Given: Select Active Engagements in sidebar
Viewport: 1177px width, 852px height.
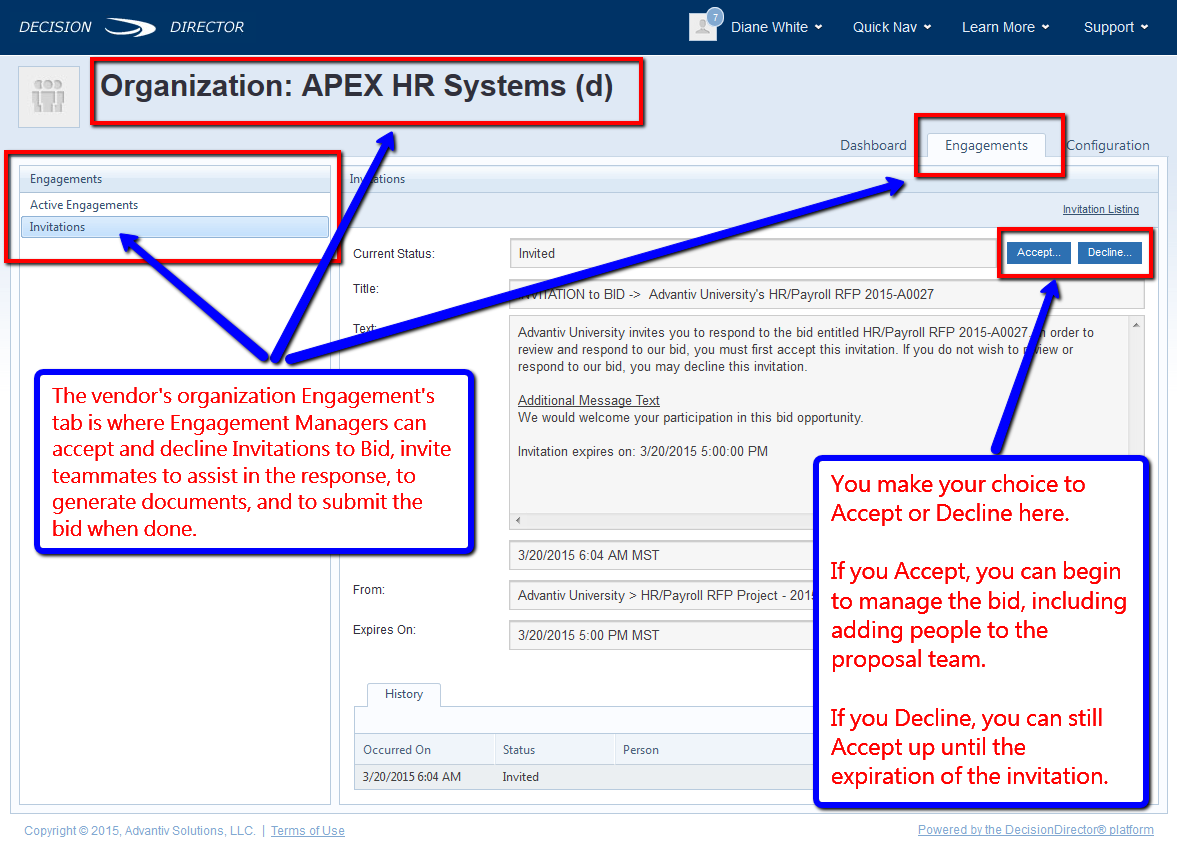Looking at the screenshot, I should tap(175, 205).
